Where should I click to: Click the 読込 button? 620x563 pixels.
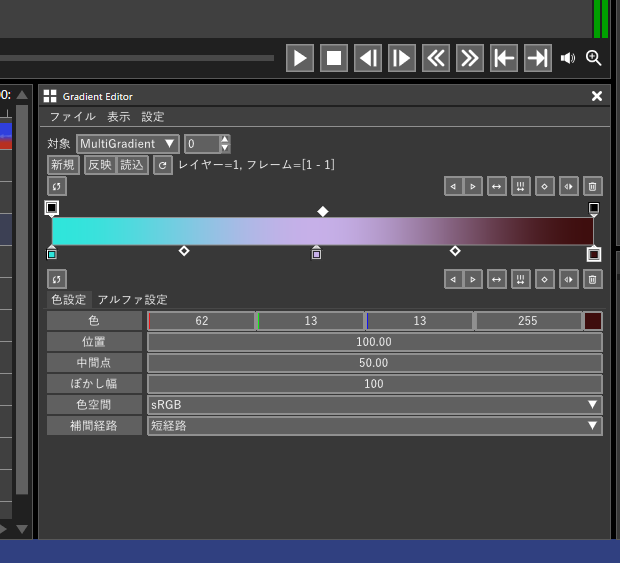pos(132,165)
